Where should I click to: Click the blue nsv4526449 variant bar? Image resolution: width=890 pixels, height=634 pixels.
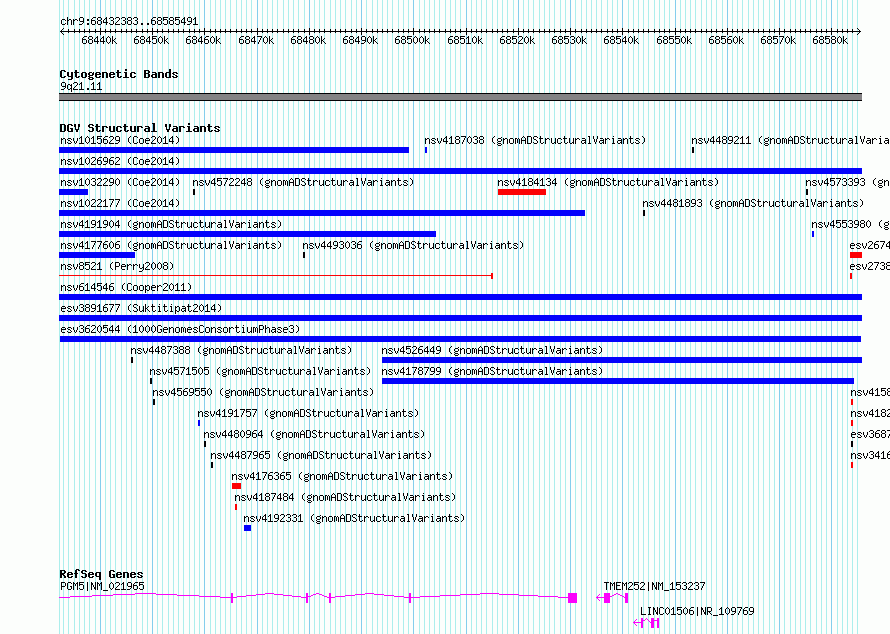click(622, 360)
